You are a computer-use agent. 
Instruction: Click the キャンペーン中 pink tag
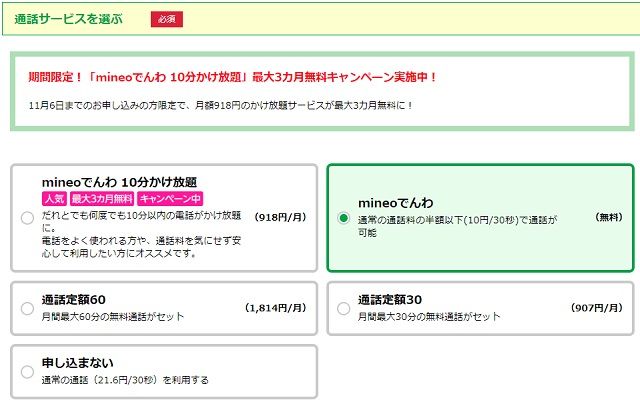tap(170, 199)
